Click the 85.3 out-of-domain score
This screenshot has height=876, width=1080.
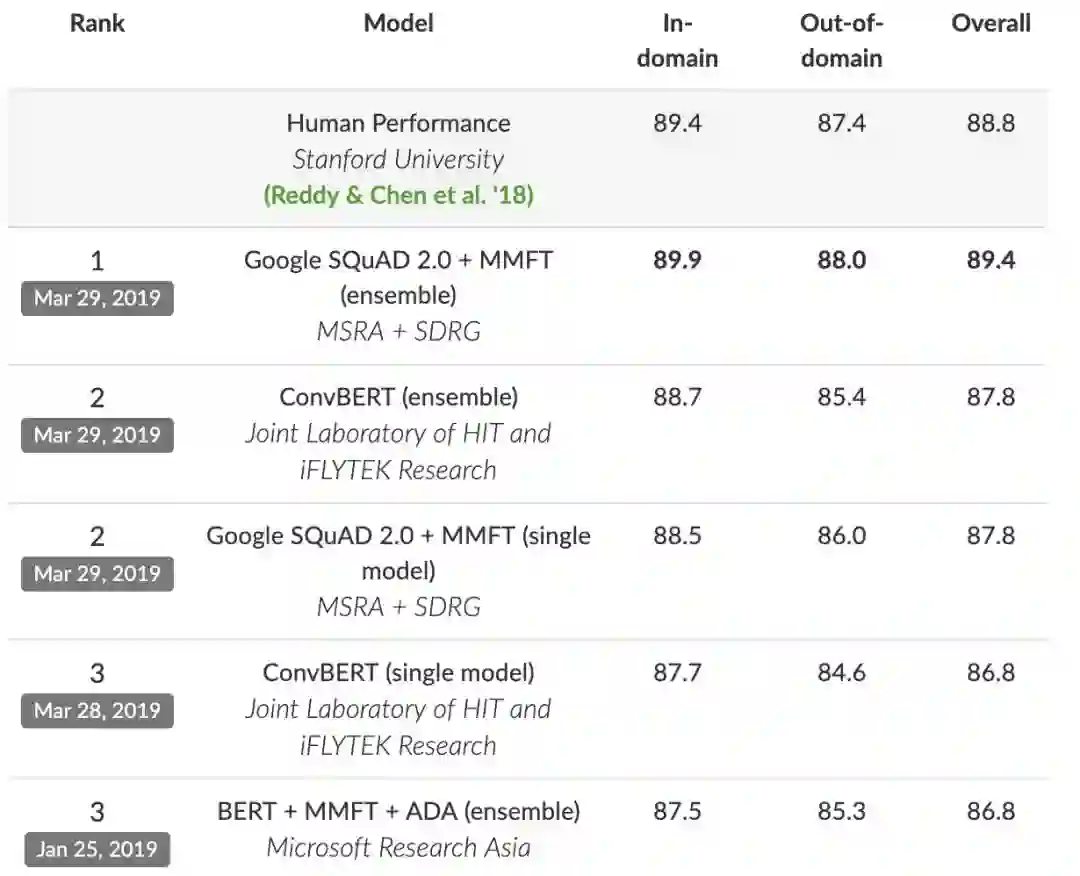841,811
